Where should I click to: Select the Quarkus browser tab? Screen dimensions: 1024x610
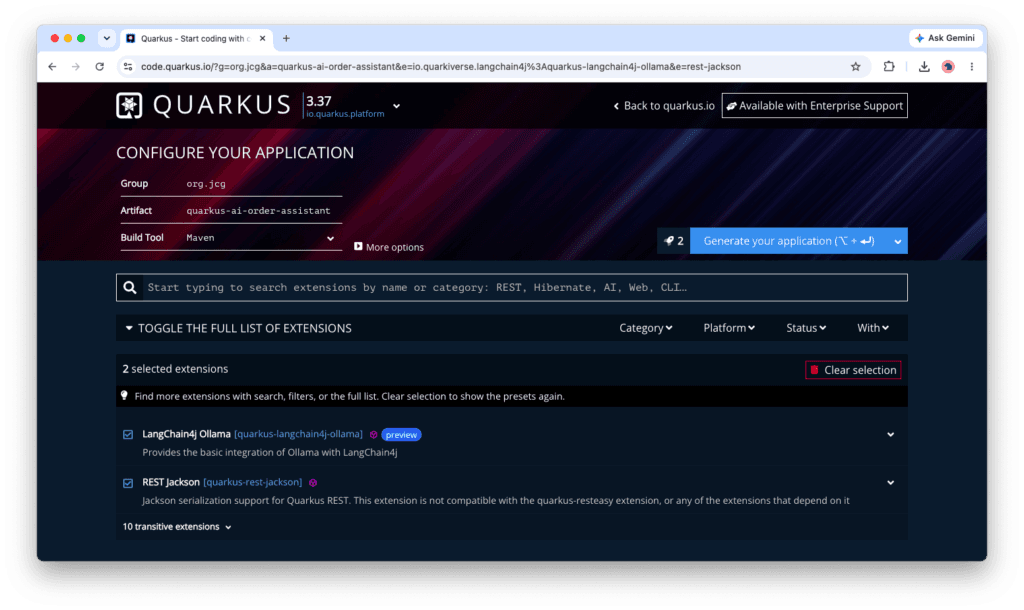pos(195,39)
